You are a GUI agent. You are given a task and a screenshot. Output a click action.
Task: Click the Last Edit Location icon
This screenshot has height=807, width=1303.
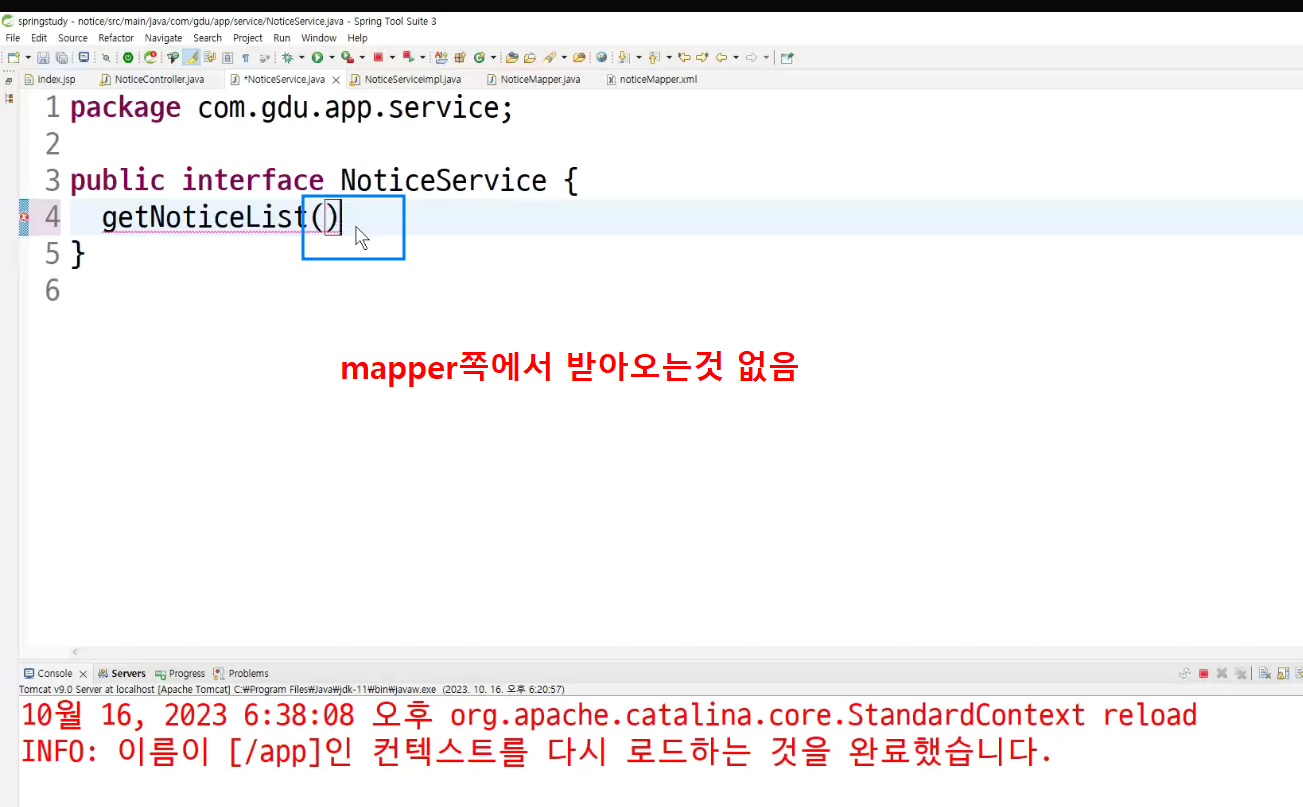point(685,58)
